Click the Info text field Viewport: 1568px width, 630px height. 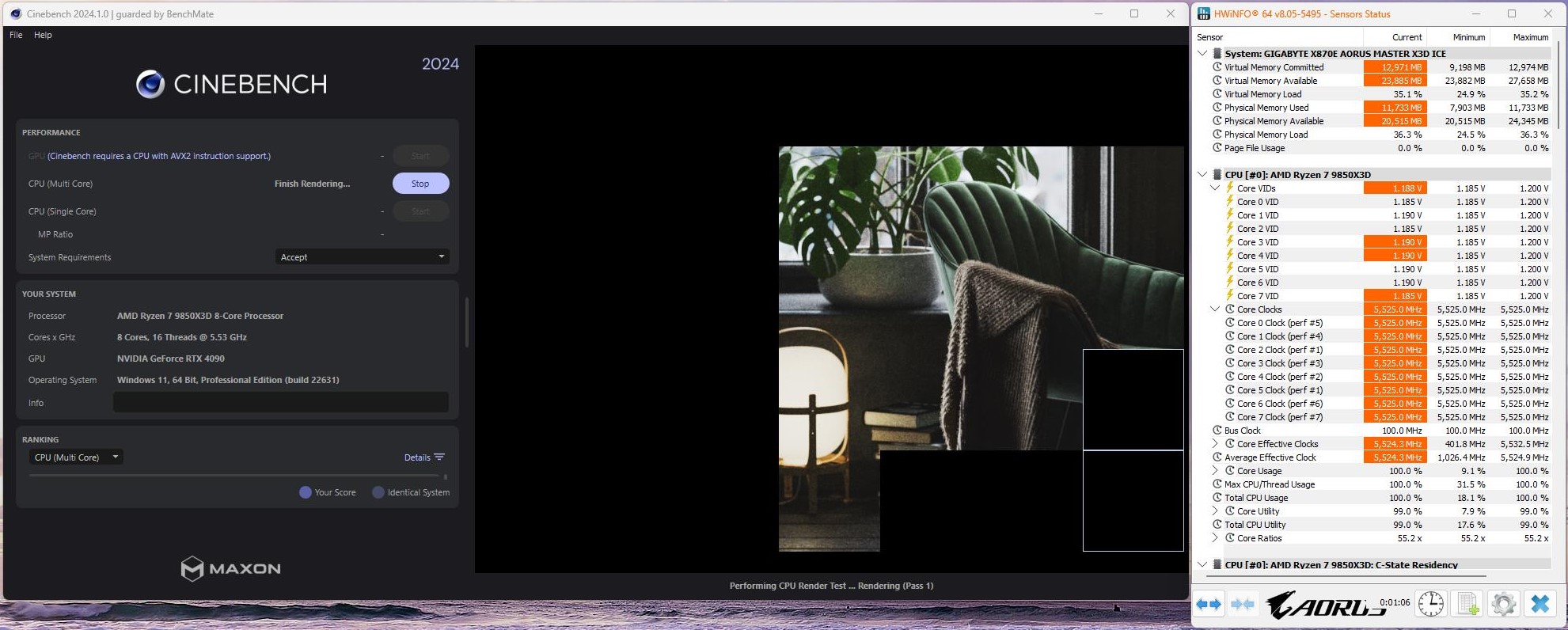pos(280,403)
